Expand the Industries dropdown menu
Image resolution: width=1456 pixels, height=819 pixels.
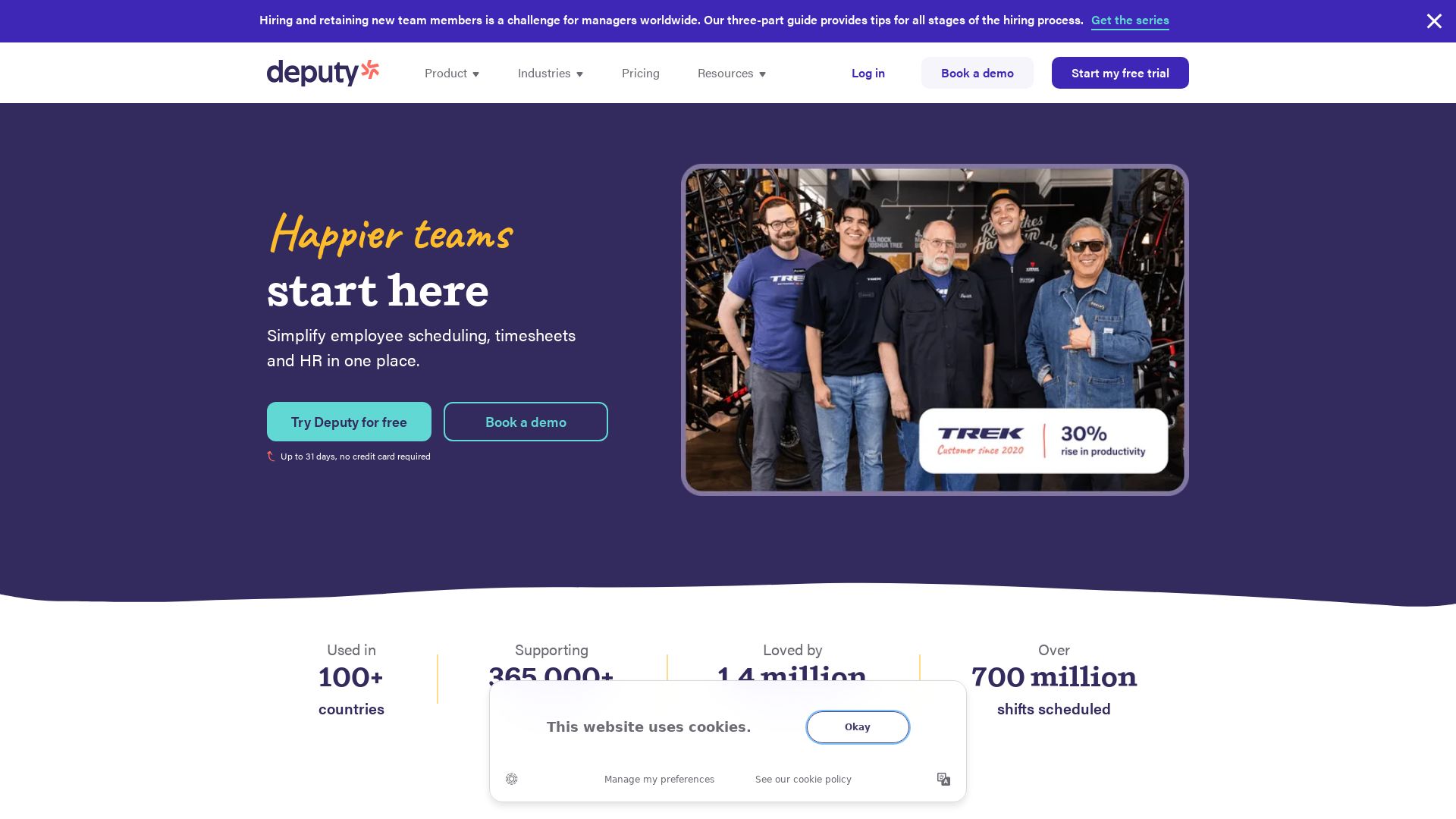click(x=551, y=74)
